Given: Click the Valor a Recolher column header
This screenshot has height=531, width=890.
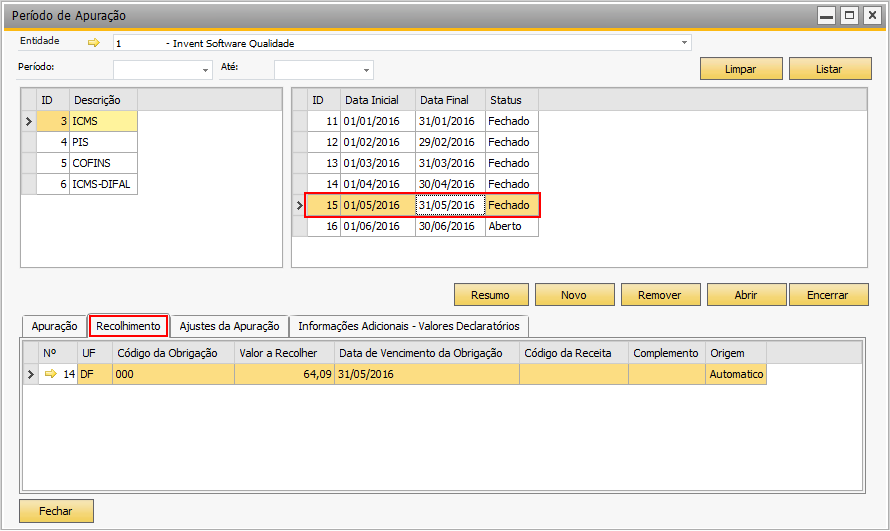Looking at the screenshot, I should click(x=284, y=353).
